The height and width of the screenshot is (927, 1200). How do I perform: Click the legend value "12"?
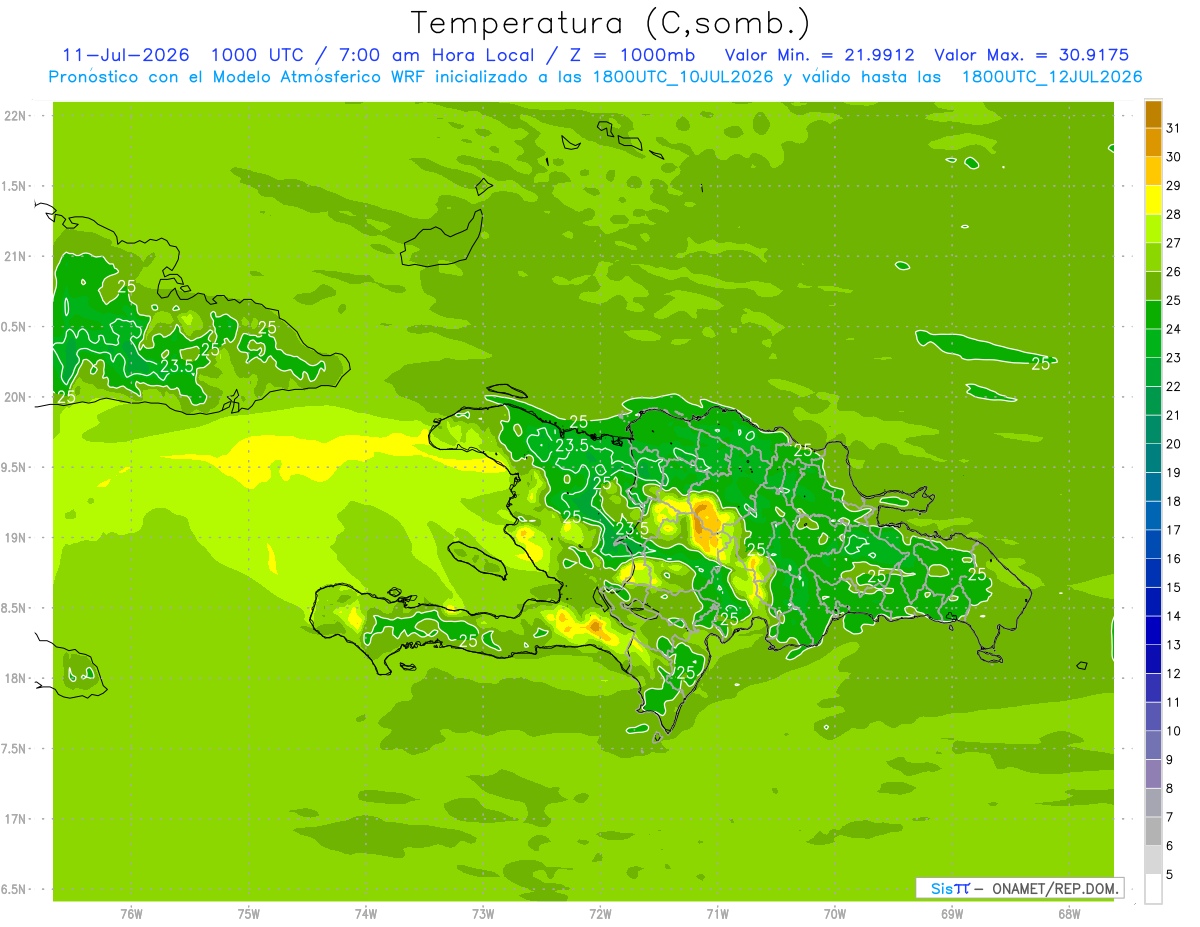tap(1173, 674)
